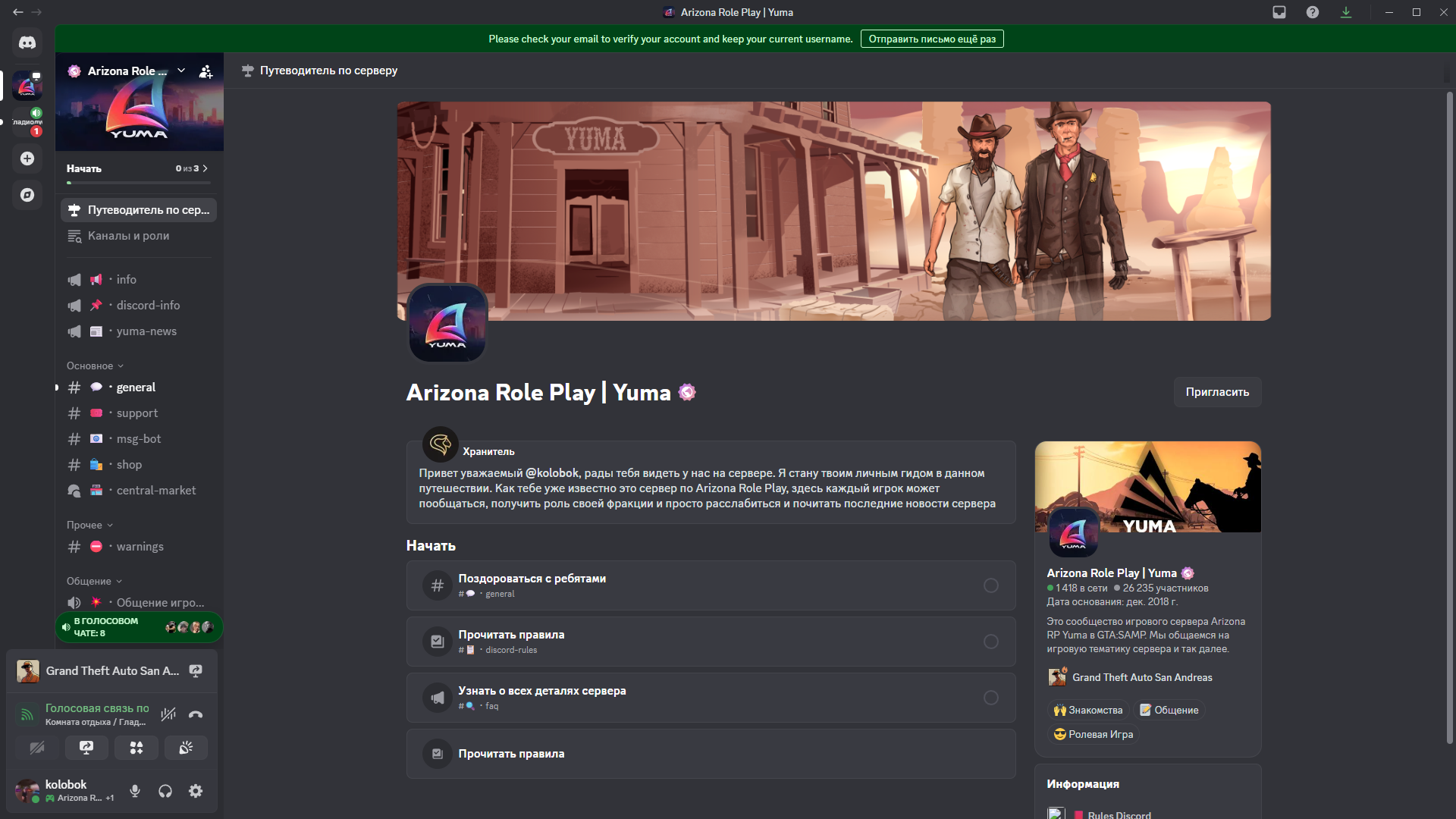Collapse the Основное category
The image size is (1456, 819).
95,366
